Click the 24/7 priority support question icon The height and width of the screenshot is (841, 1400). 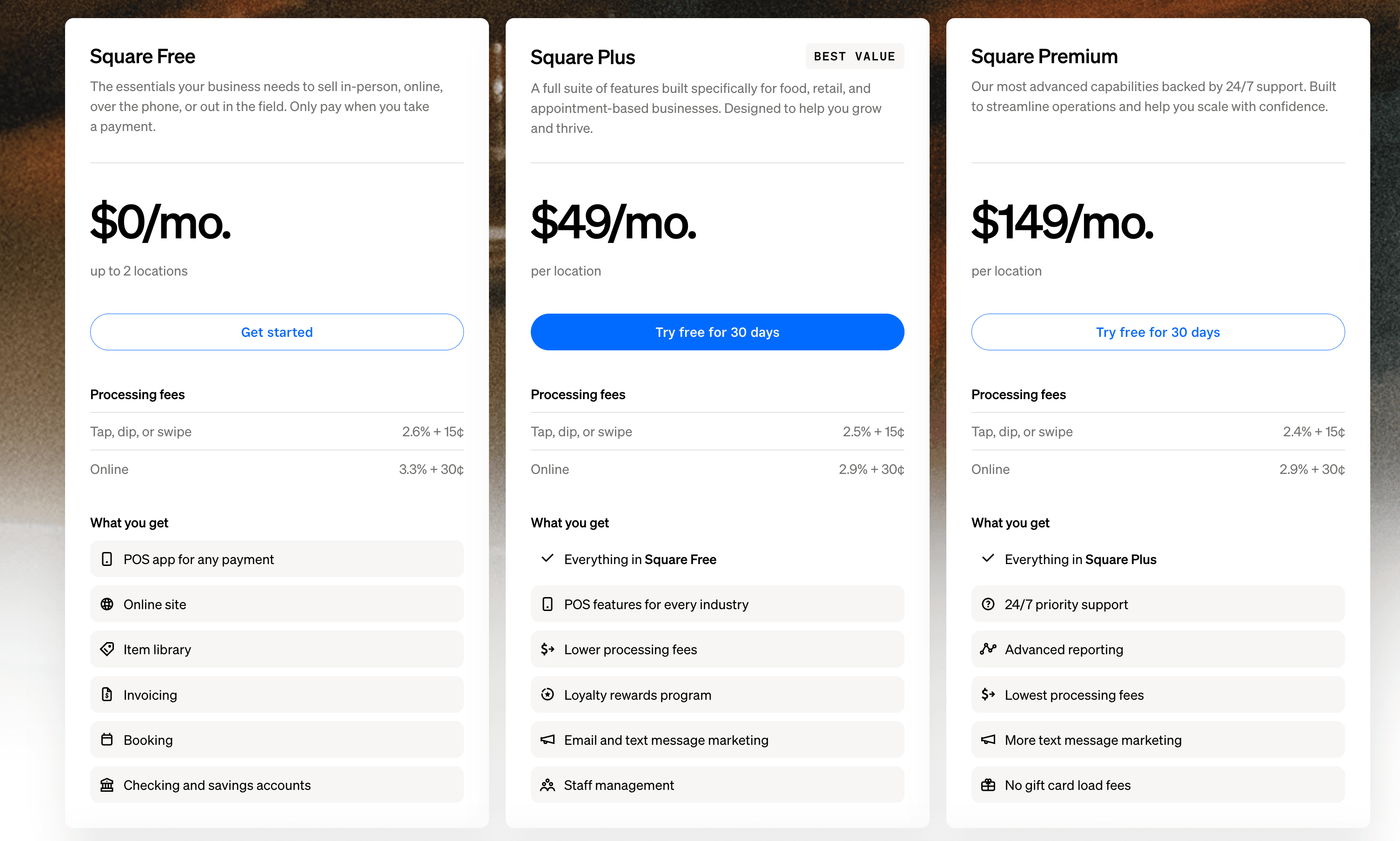click(x=988, y=604)
